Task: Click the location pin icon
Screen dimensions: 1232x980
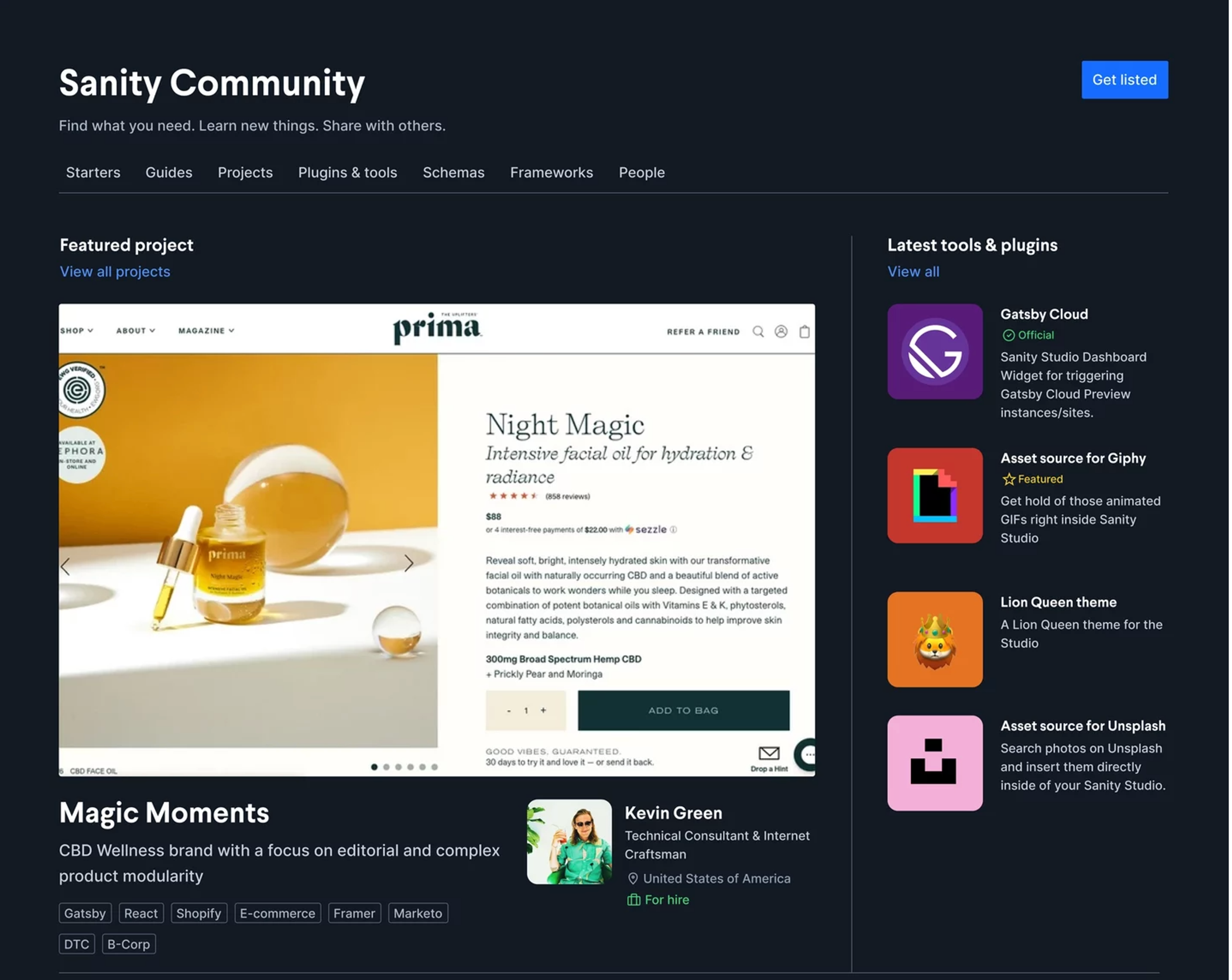Action: [x=633, y=879]
